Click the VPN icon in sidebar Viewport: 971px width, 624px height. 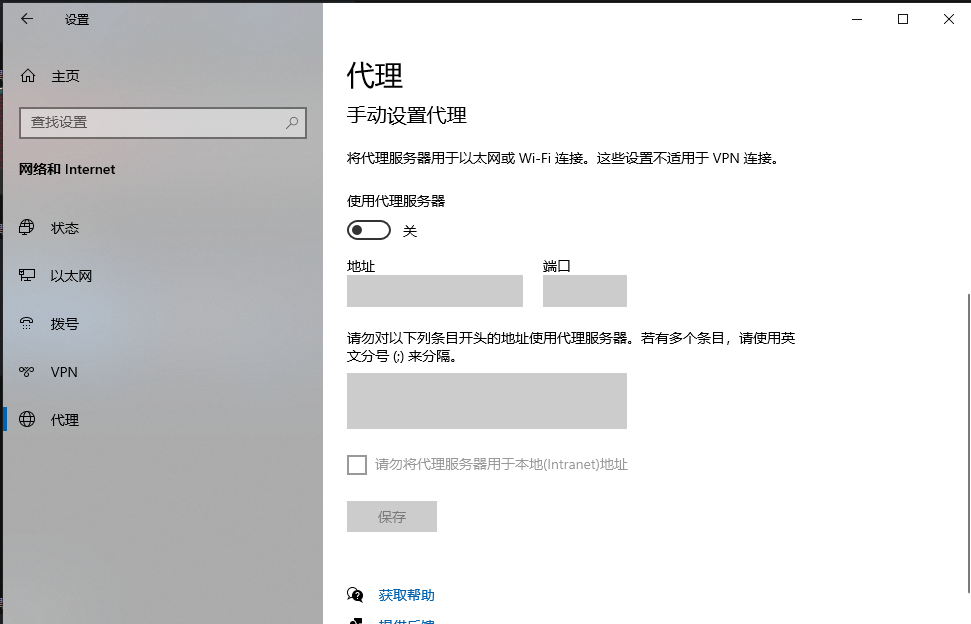(28, 372)
